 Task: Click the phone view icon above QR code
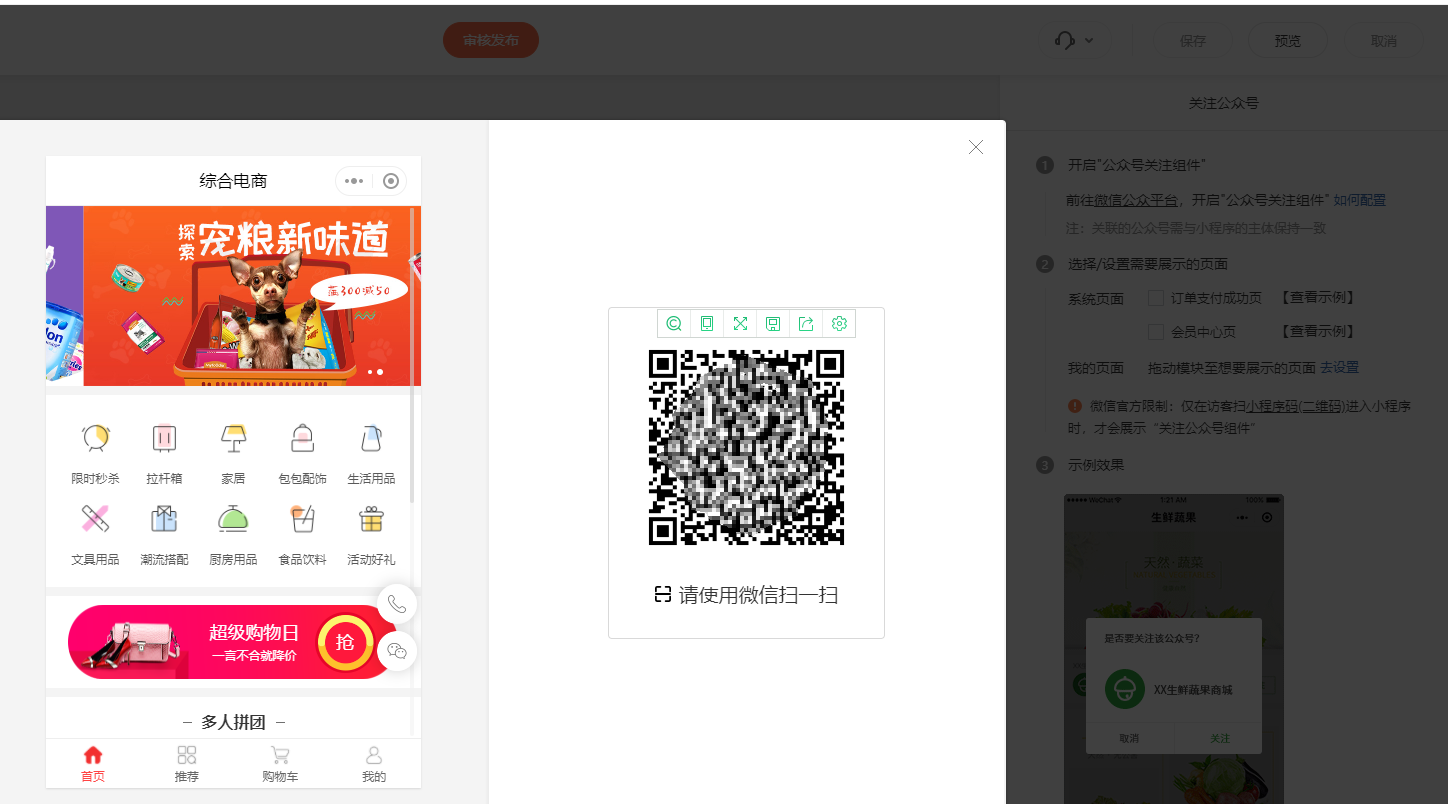click(707, 323)
